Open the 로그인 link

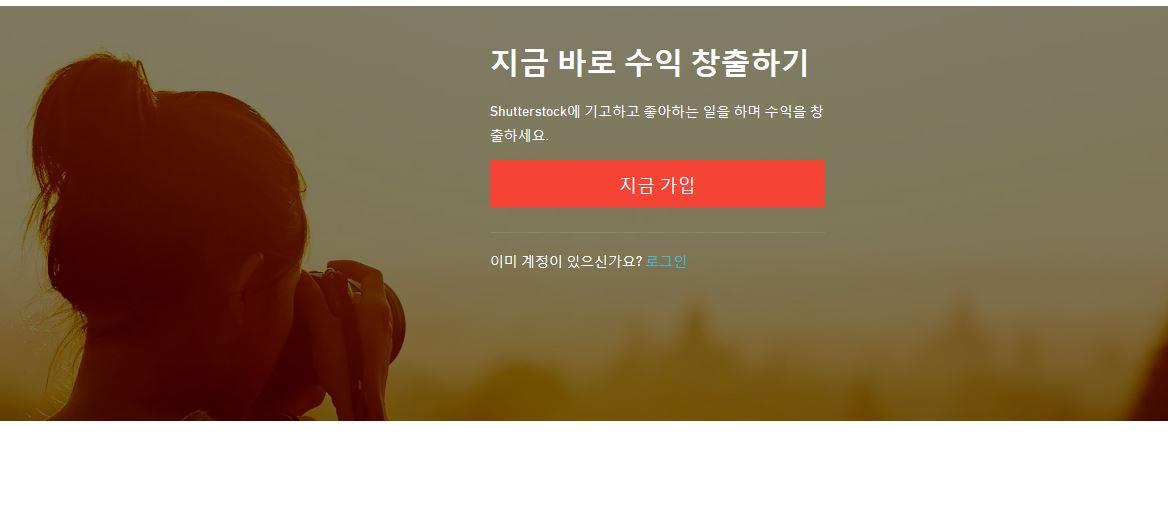[665, 261]
